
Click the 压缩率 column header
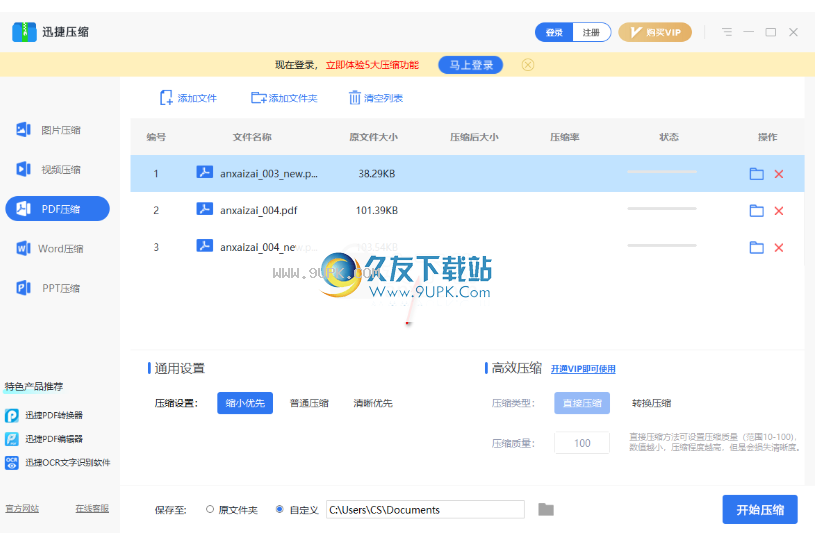[564, 137]
